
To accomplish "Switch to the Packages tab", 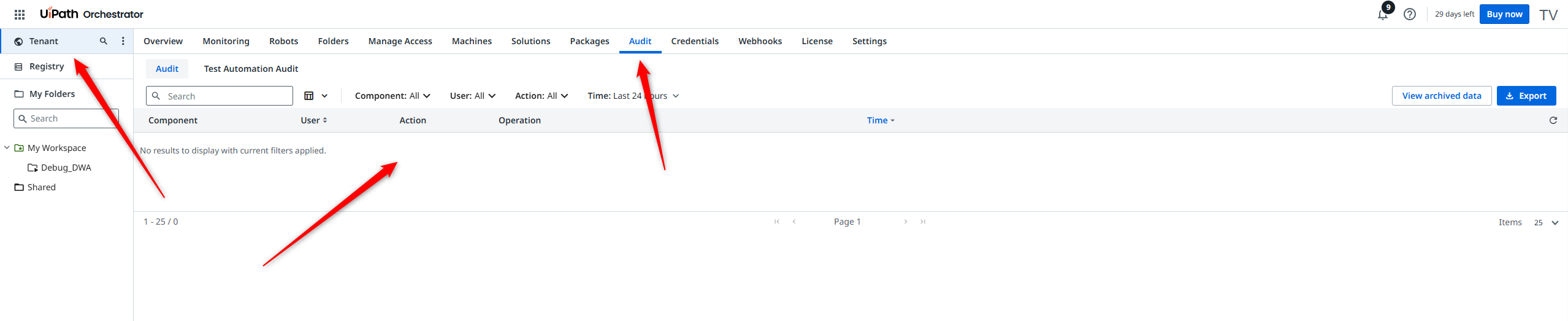I will coord(590,41).
